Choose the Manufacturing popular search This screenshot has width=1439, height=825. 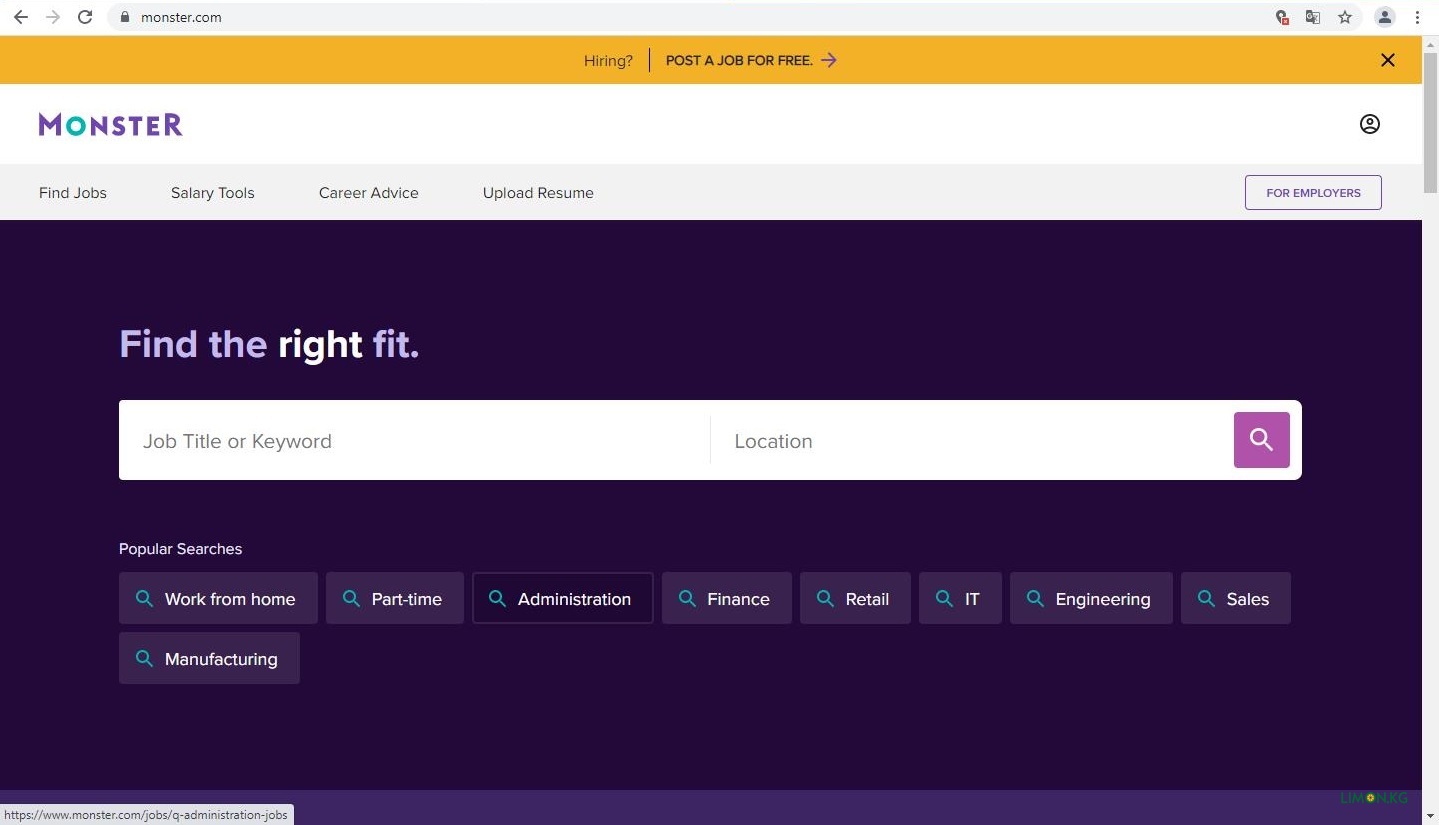click(209, 658)
